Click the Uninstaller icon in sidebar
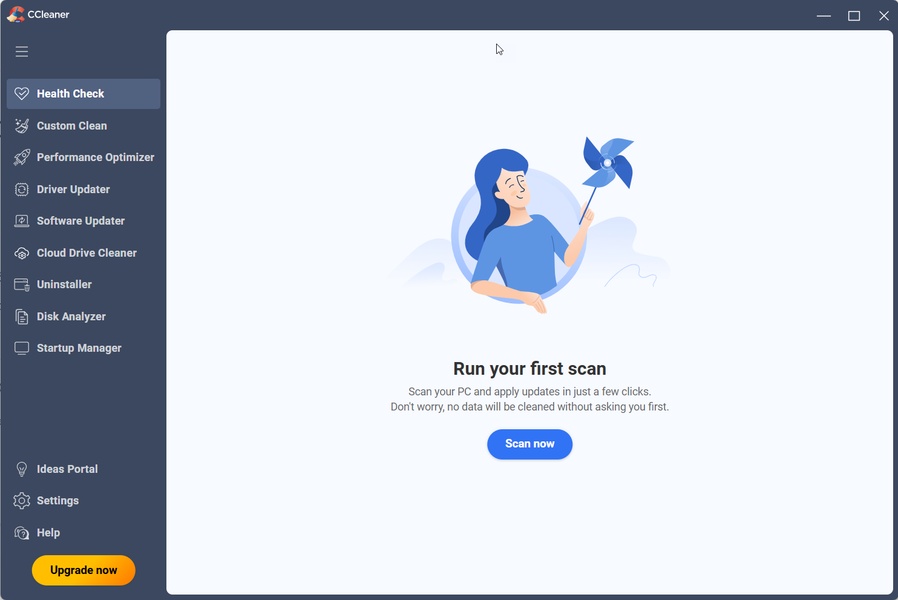The height and width of the screenshot is (600, 898). (22, 285)
